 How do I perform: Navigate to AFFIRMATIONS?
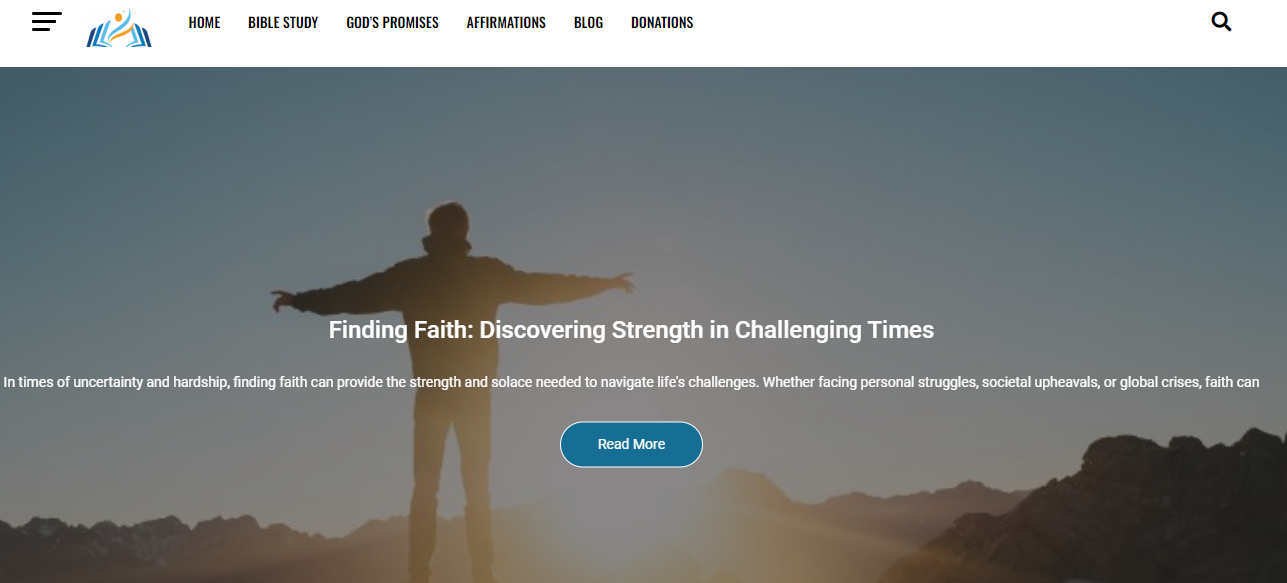tap(506, 22)
